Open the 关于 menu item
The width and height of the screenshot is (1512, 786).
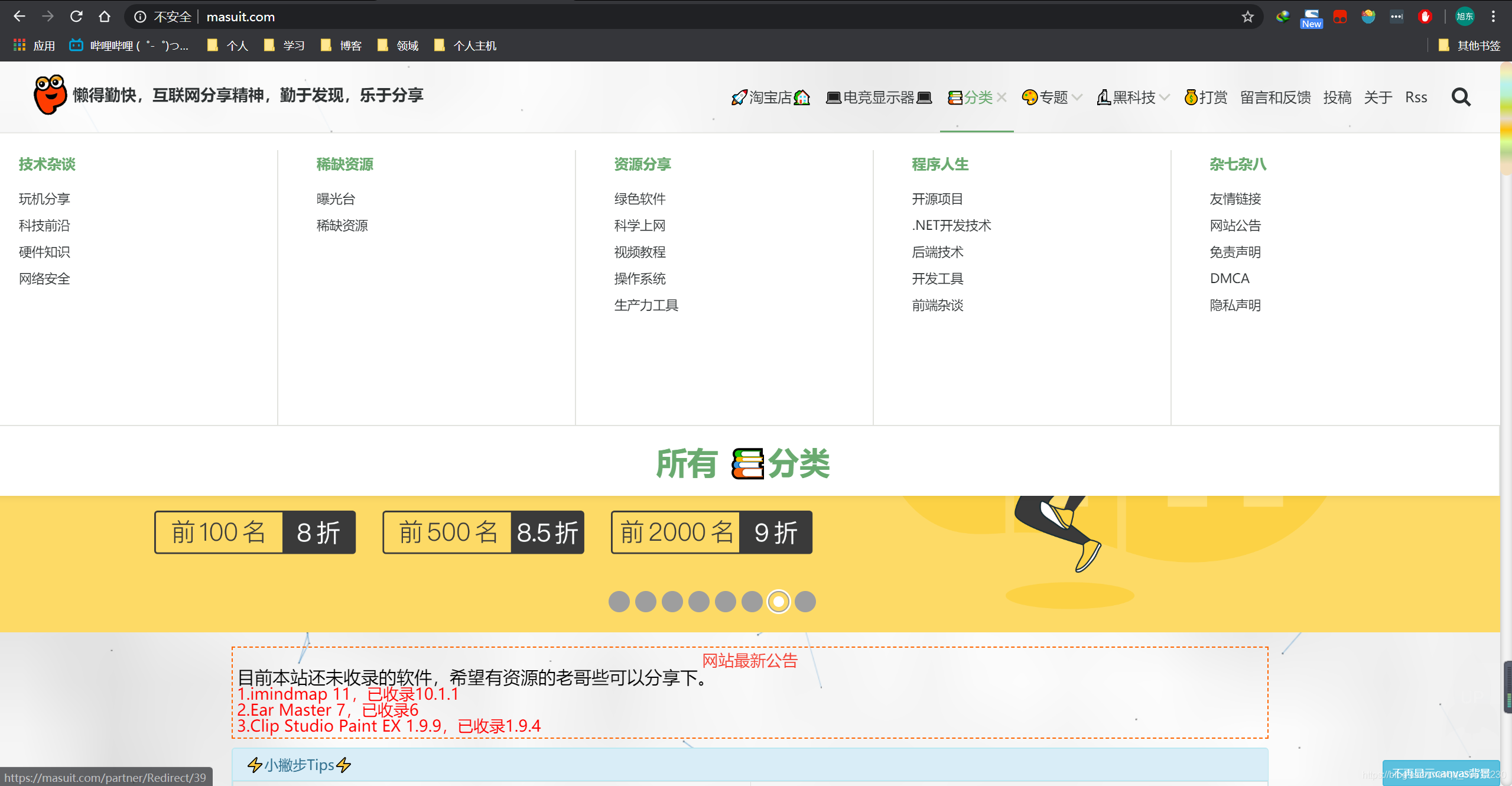tap(1378, 97)
